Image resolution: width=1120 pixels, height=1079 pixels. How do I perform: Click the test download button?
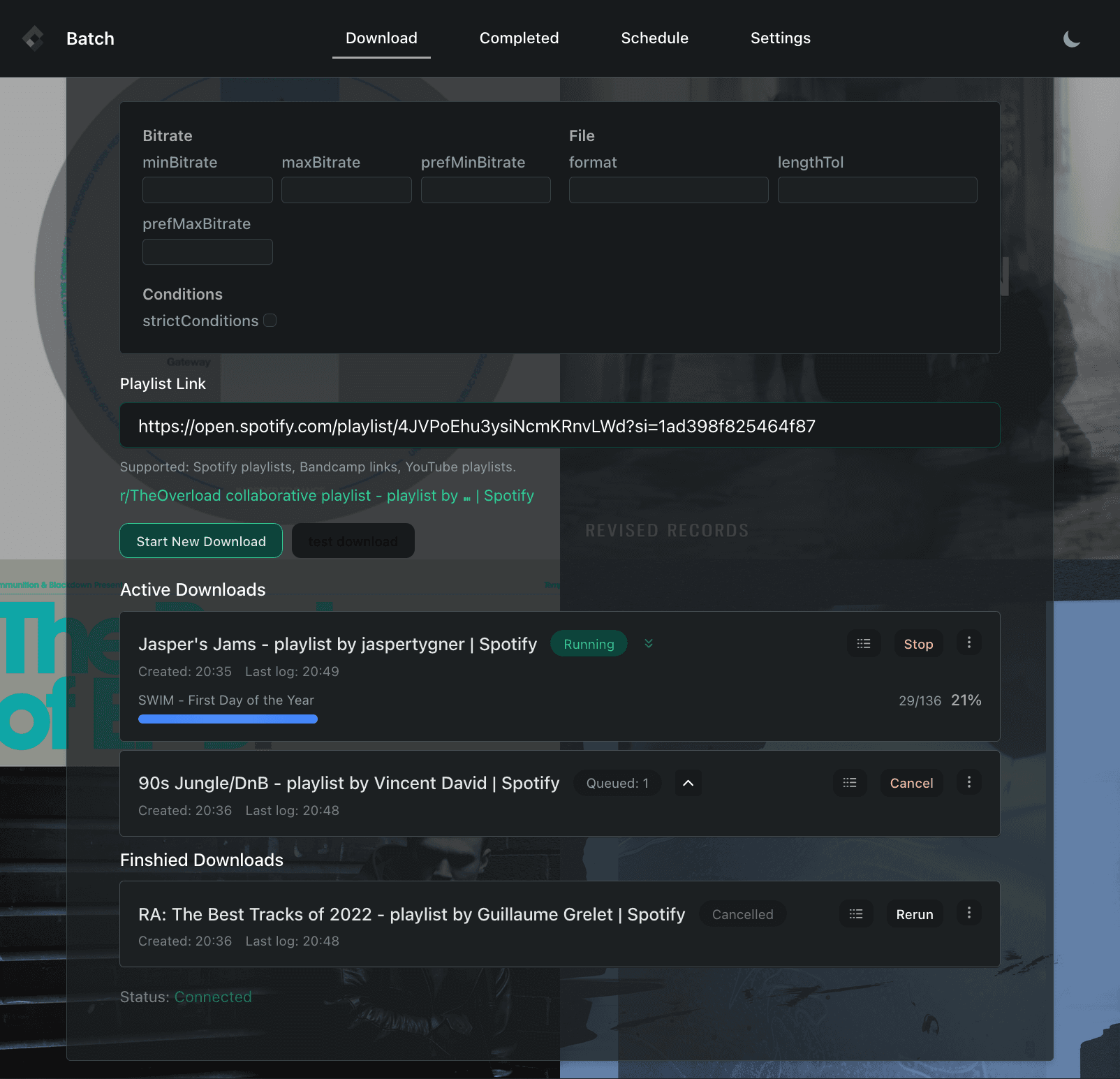click(353, 541)
